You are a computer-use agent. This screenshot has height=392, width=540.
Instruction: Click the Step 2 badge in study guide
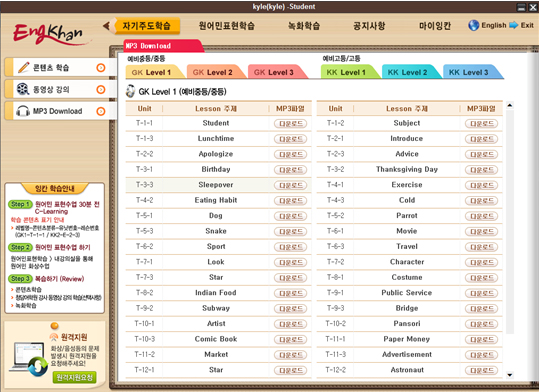[20, 247]
